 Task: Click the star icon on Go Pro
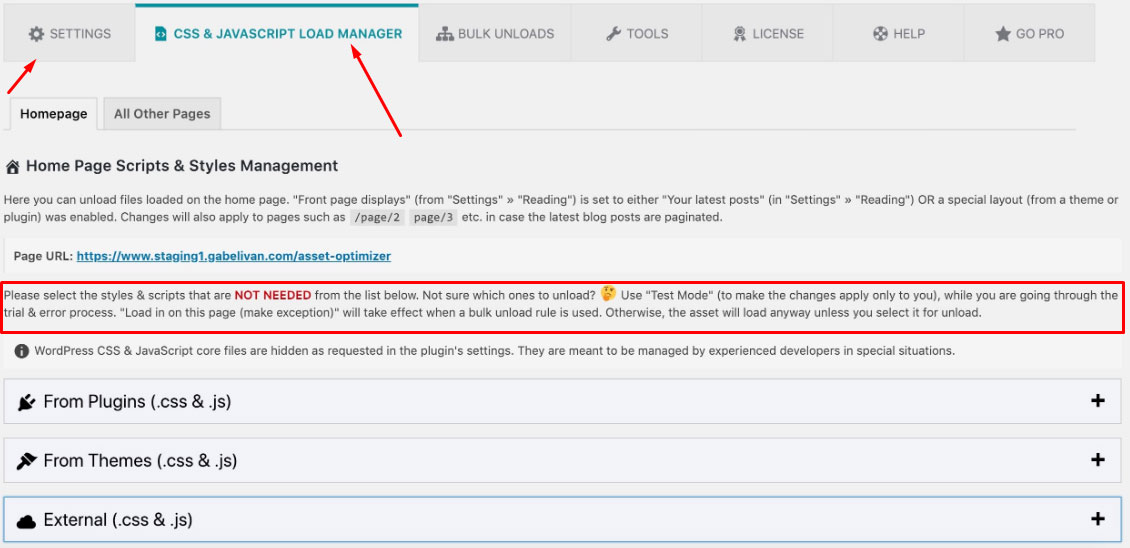1002,34
